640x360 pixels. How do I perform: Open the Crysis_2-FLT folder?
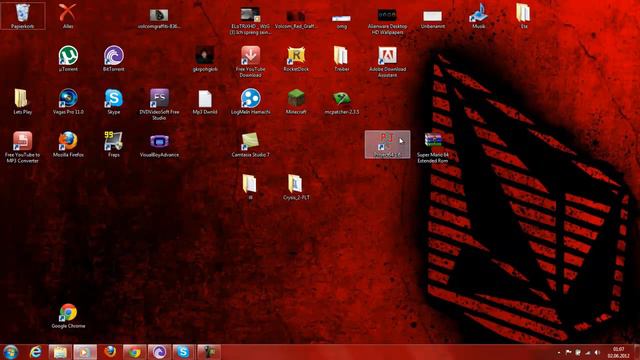pos(296,187)
